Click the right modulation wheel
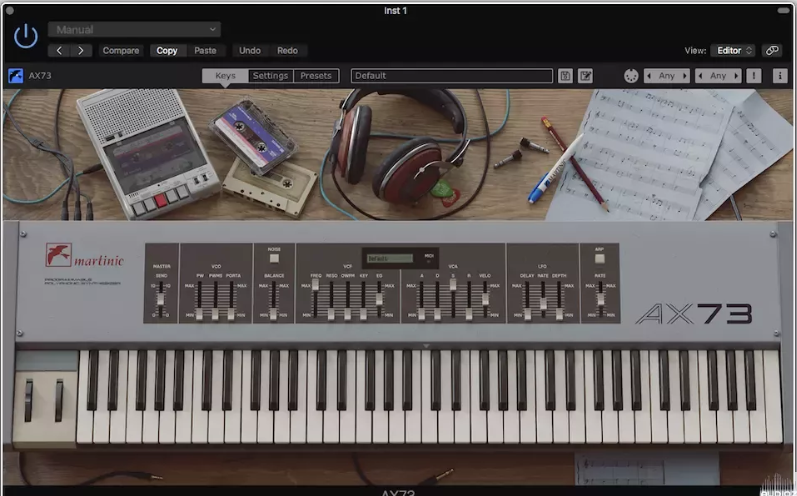 click(x=59, y=400)
